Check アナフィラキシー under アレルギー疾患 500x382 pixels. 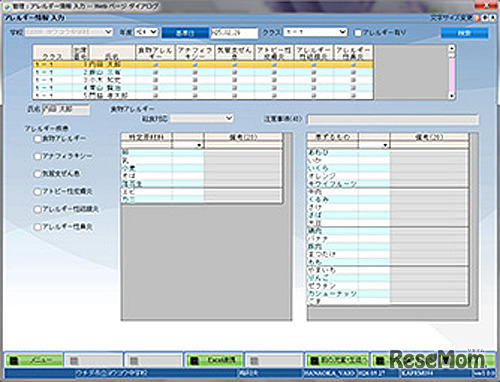(x=37, y=156)
